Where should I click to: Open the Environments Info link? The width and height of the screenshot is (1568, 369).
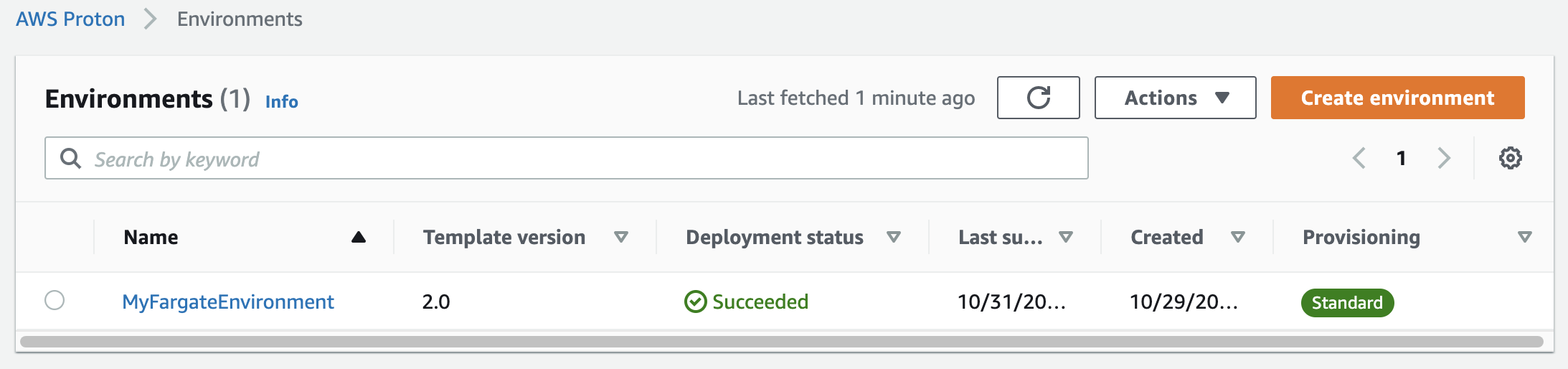tap(281, 101)
